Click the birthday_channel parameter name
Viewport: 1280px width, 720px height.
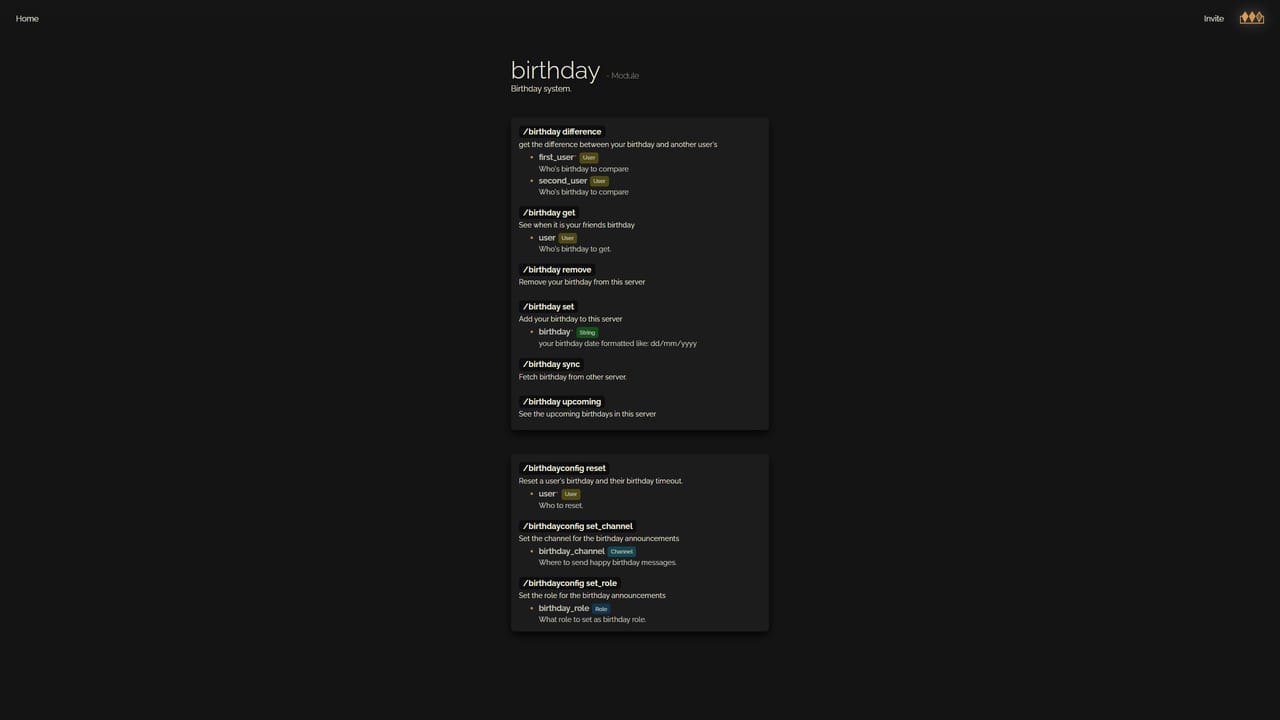[572, 551]
